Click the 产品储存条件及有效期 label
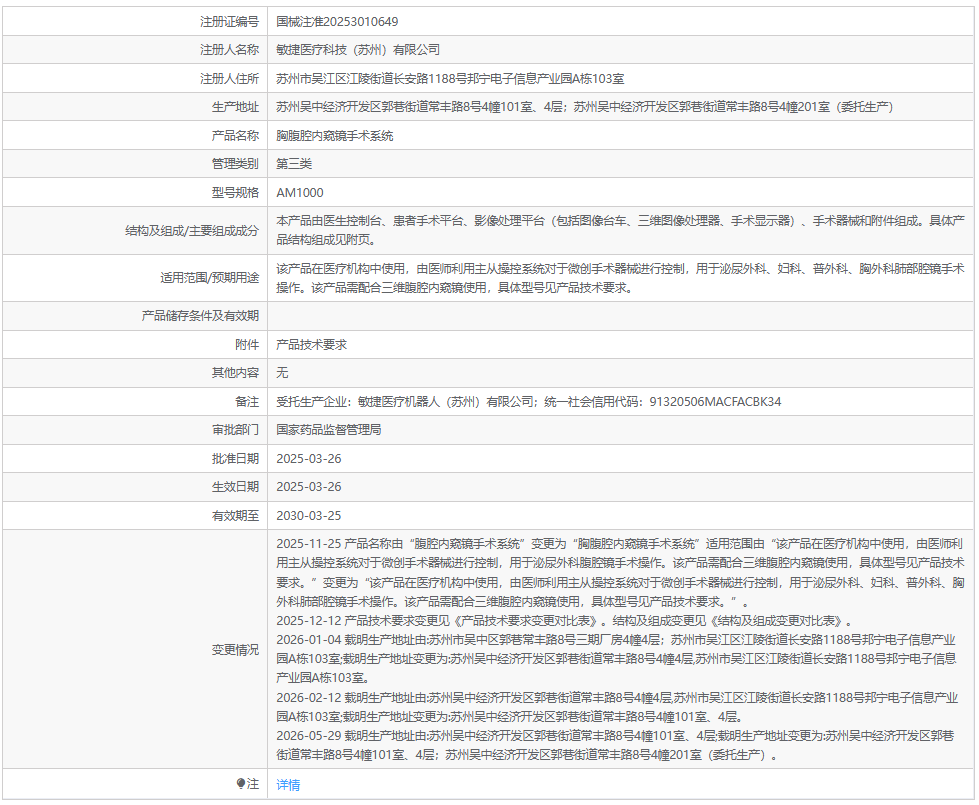979x805 pixels. 200,316
